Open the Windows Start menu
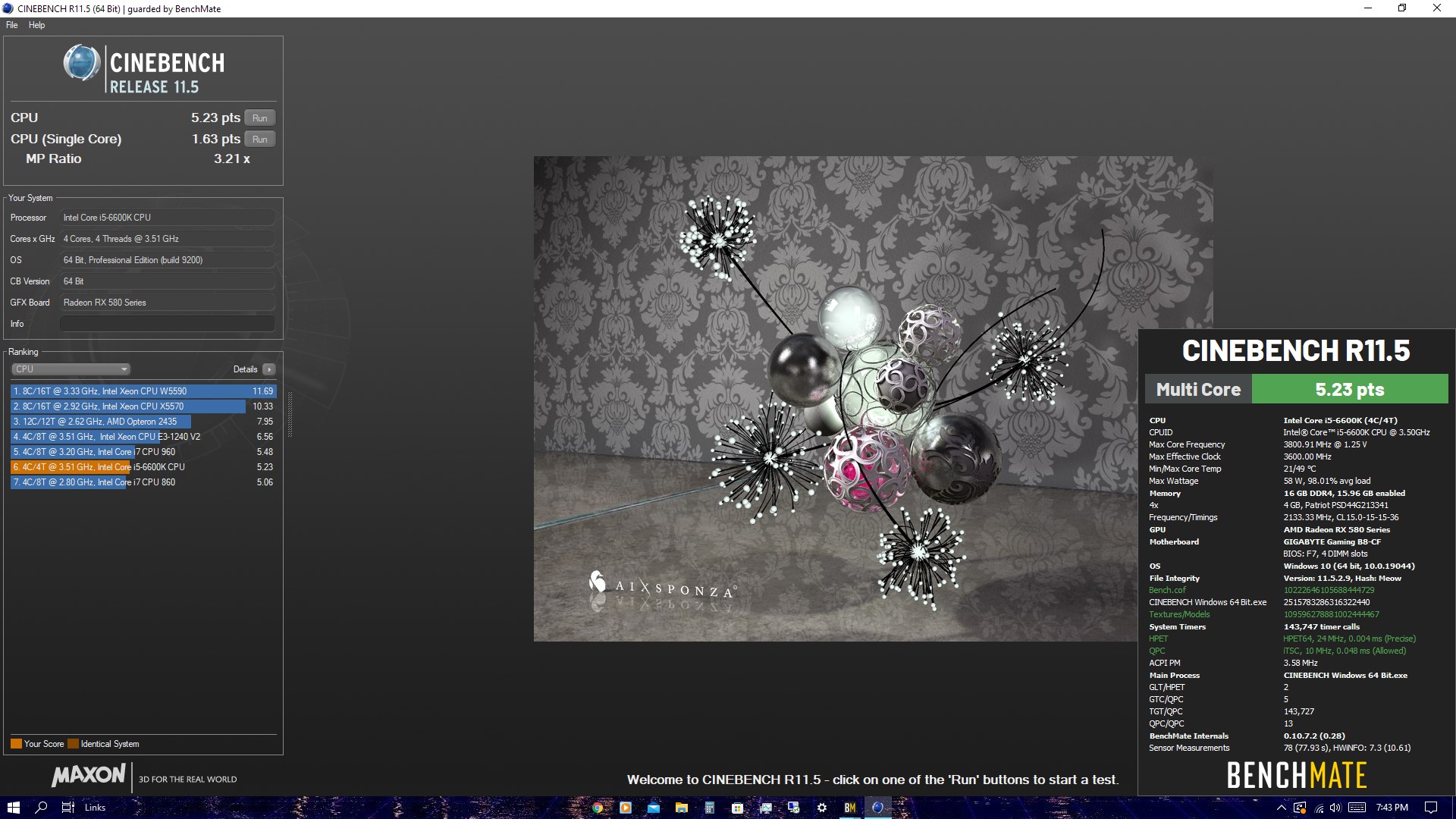Viewport: 1456px width, 819px height. (13, 808)
